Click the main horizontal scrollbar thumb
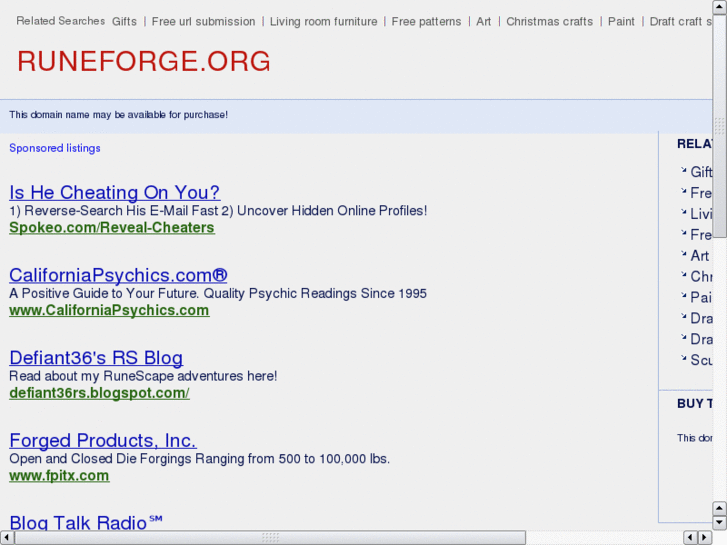 (270, 538)
